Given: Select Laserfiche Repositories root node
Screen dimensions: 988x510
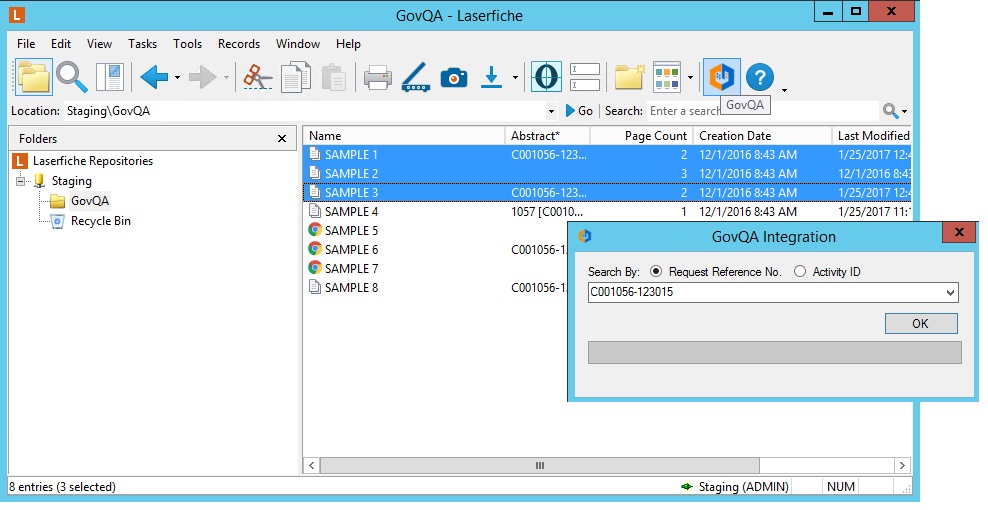Looking at the screenshot, I should click(x=93, y=161).
